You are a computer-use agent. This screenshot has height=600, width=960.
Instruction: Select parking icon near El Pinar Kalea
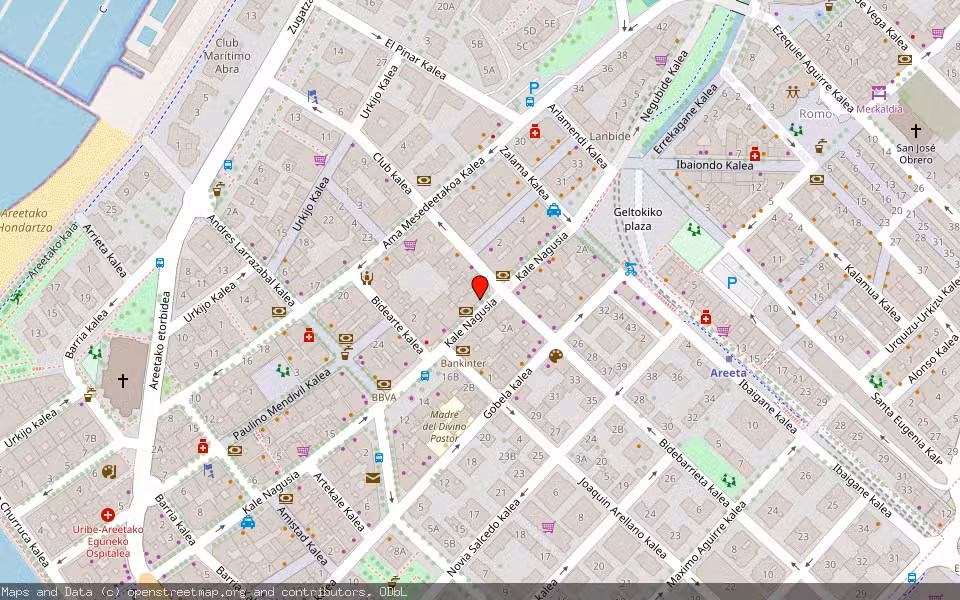click(x=534, y=88)
